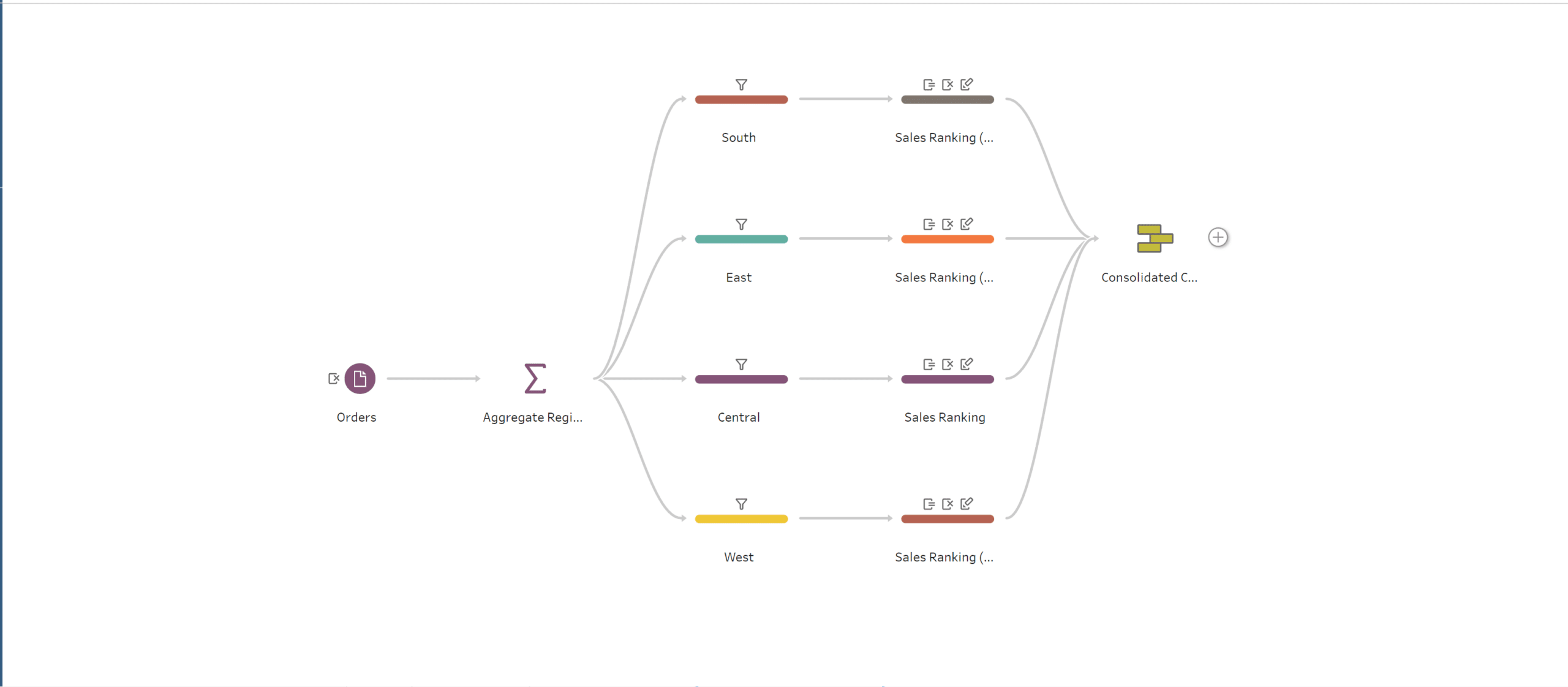Image resolution: width=1568 pixels, height=687 pixels.
Task: Click the plus icon after Consolidated union
Action: pyautogui.click(x=1218, y=237)
